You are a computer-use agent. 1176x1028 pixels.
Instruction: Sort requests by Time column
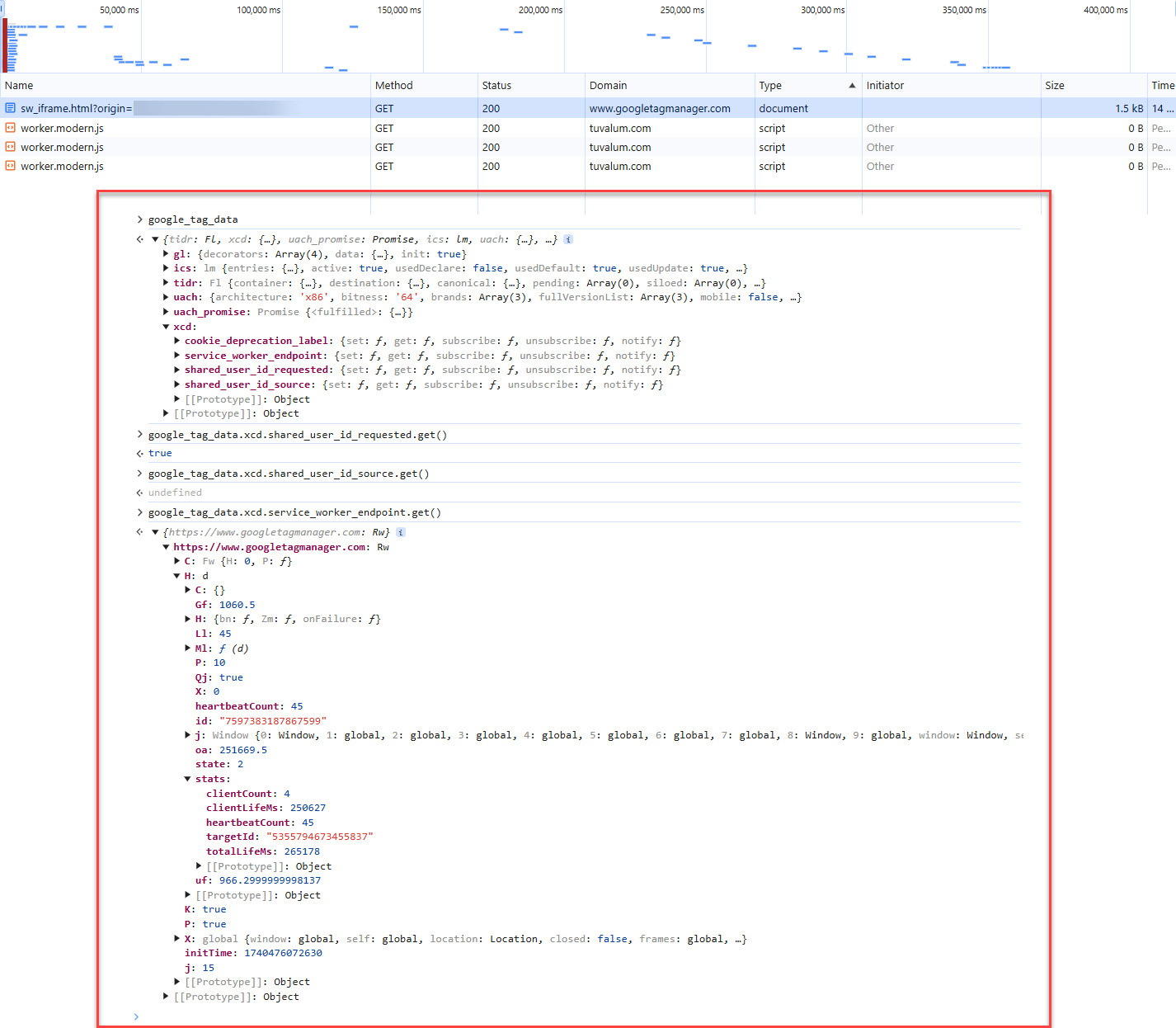(x=1162, y=85)
